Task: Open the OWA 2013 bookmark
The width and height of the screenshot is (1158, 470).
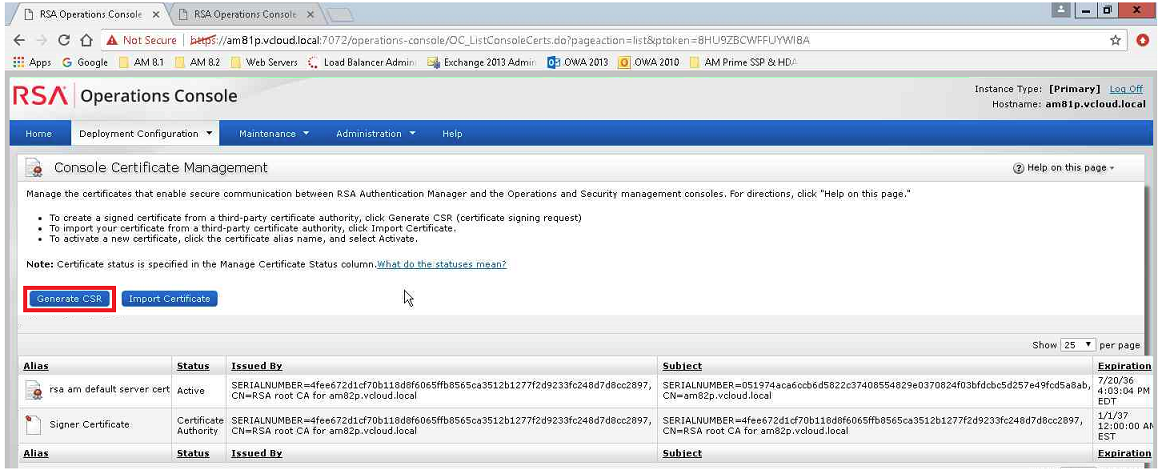Action: click(x=578, y=62)
